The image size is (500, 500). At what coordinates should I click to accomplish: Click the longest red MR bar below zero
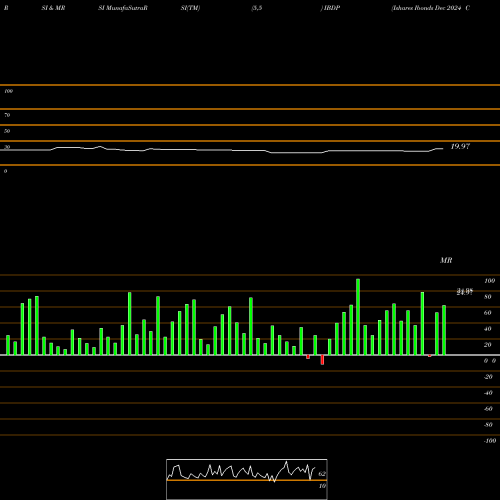pyautogui.click(x=322, y=360)
